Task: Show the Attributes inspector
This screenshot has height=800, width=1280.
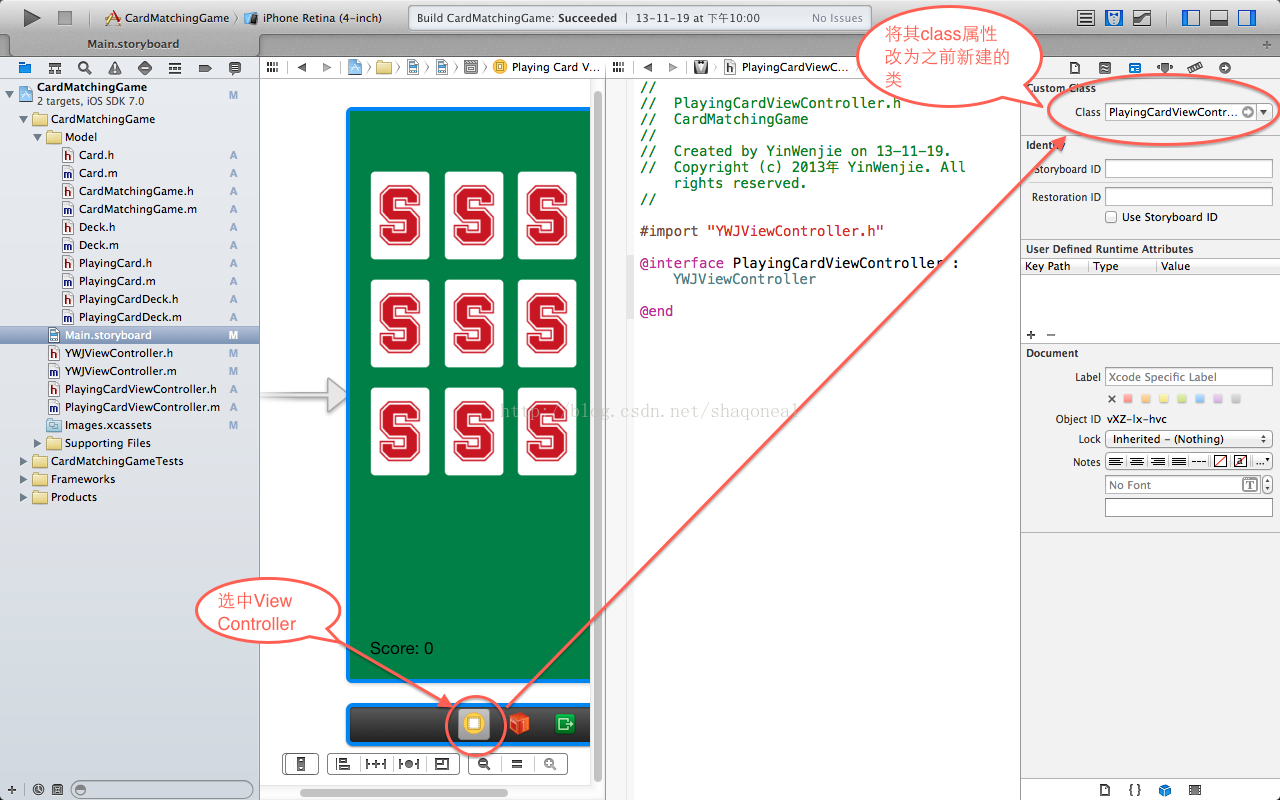Action: [x=1165, y=67]
